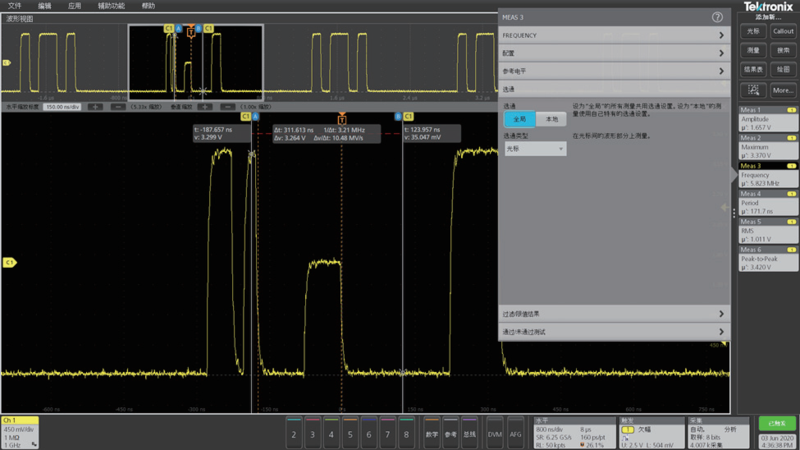This screenshot has height=450, width=800.
Task: Click the horizontal zoom scale 150.00 ns/div field
Action: click(60, 106)
